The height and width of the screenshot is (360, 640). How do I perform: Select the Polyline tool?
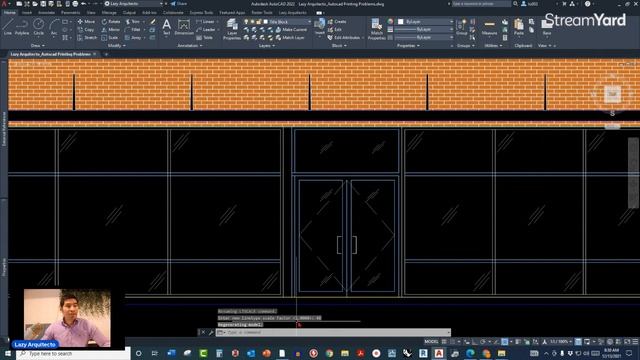(x=22, y=27)
